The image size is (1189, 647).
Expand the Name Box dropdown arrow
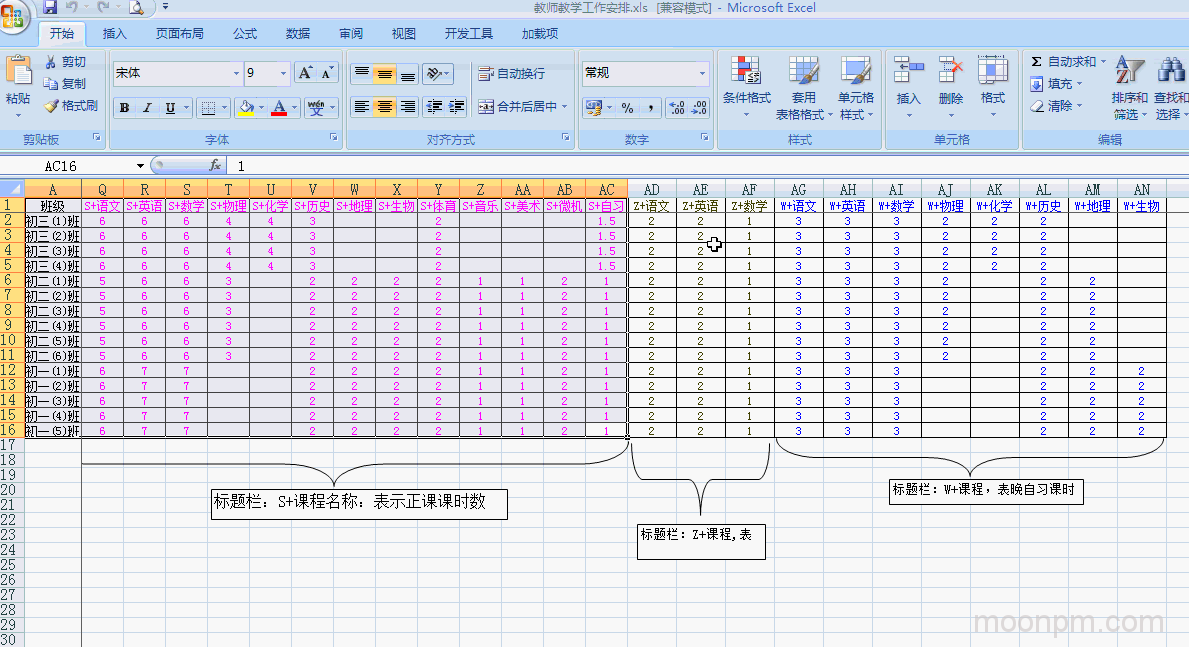(141, 166)
